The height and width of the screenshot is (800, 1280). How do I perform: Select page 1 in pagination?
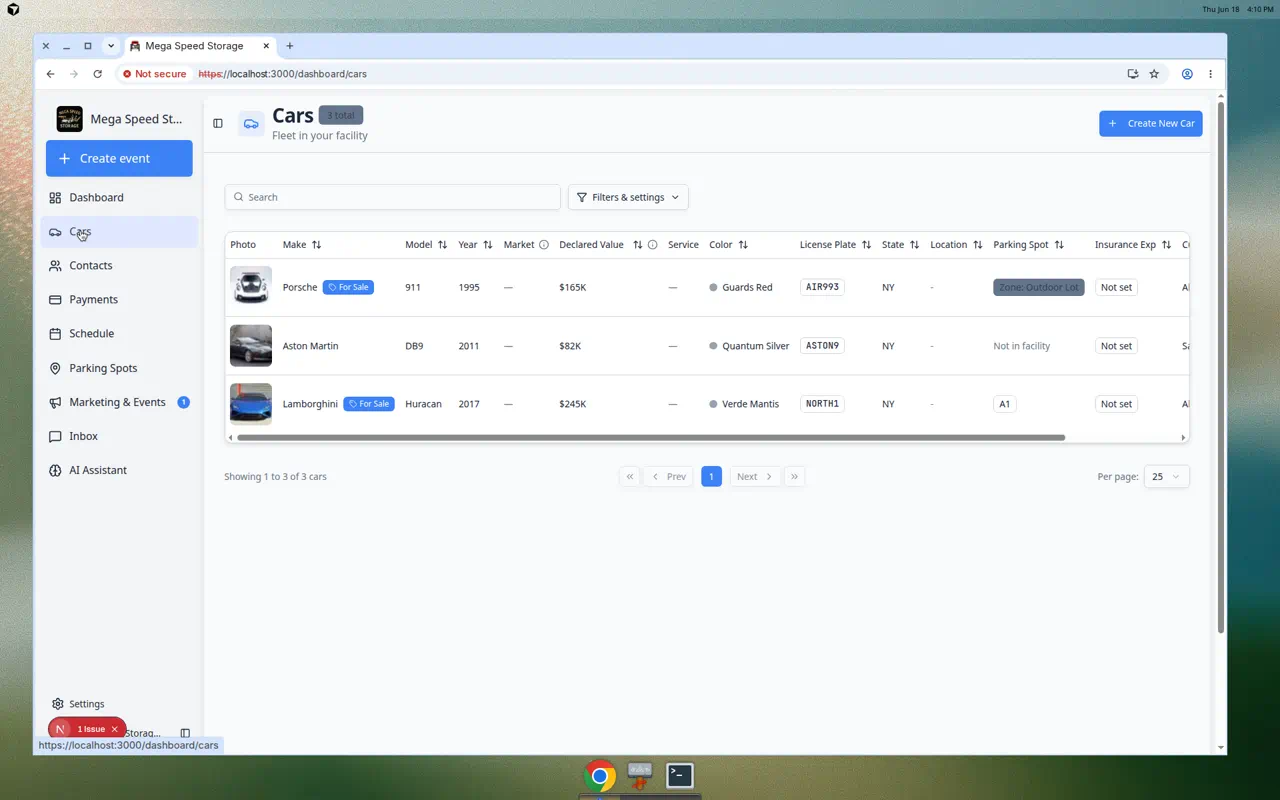point(711,477)
